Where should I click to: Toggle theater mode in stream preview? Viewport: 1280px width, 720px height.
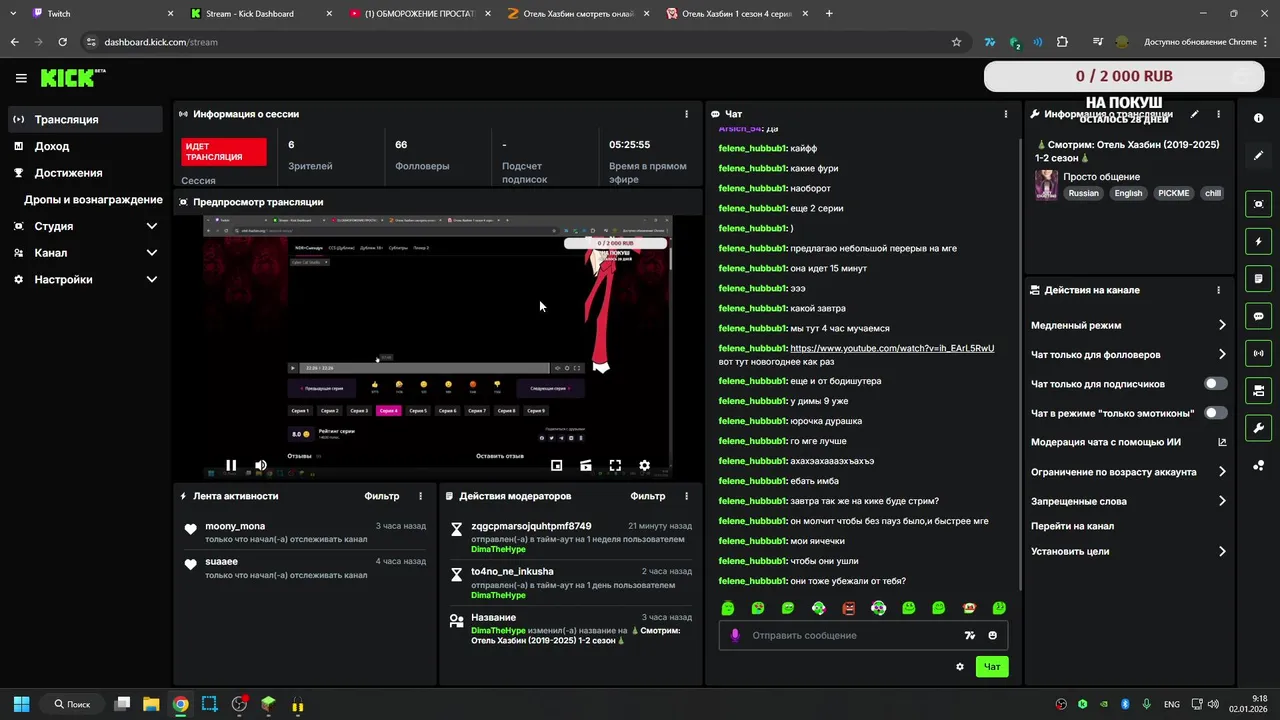point(586,465)
